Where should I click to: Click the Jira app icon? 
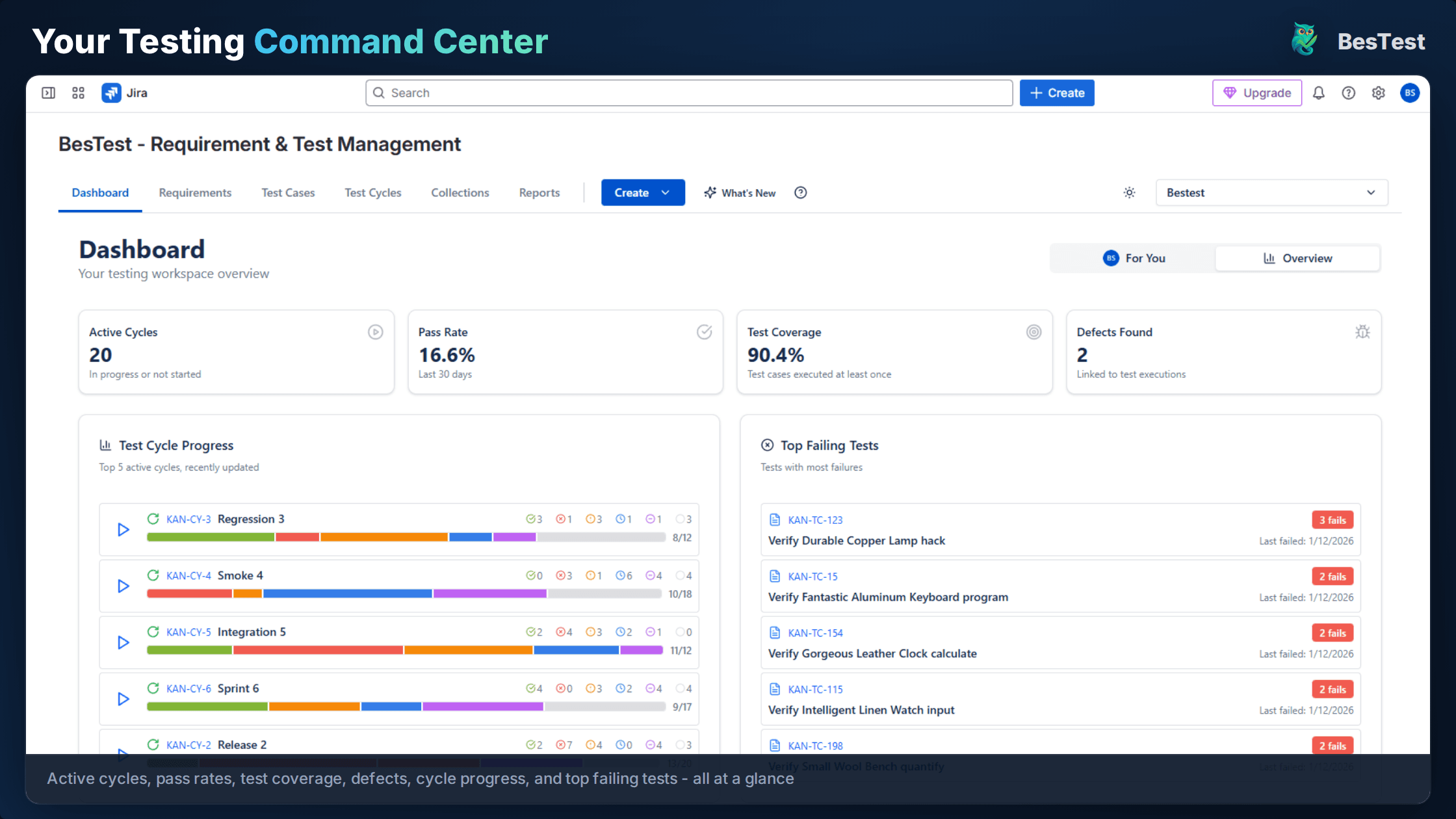click(111, 93)
